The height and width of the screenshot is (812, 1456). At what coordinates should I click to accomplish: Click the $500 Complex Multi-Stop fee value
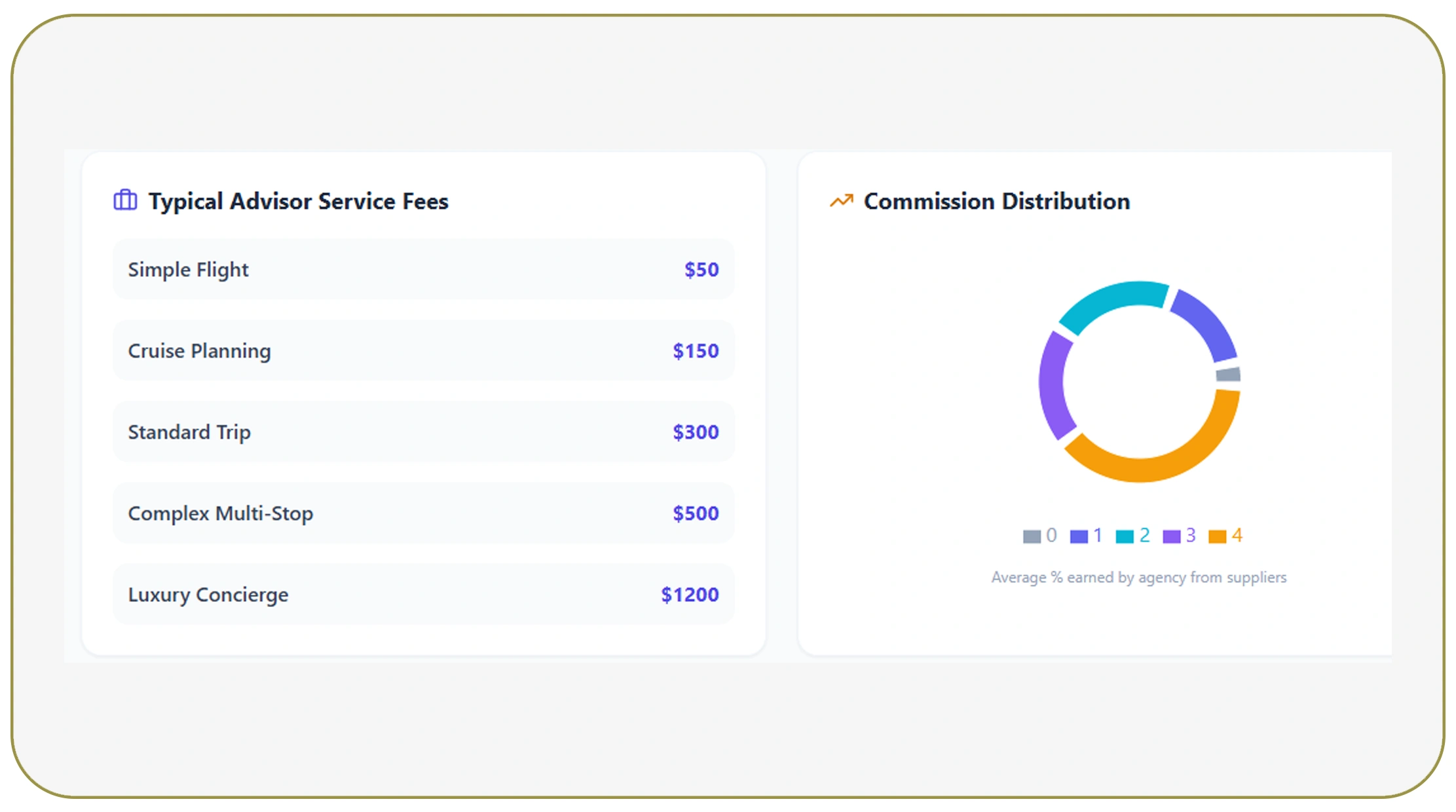pyautogui.click(x=696, y=513)
